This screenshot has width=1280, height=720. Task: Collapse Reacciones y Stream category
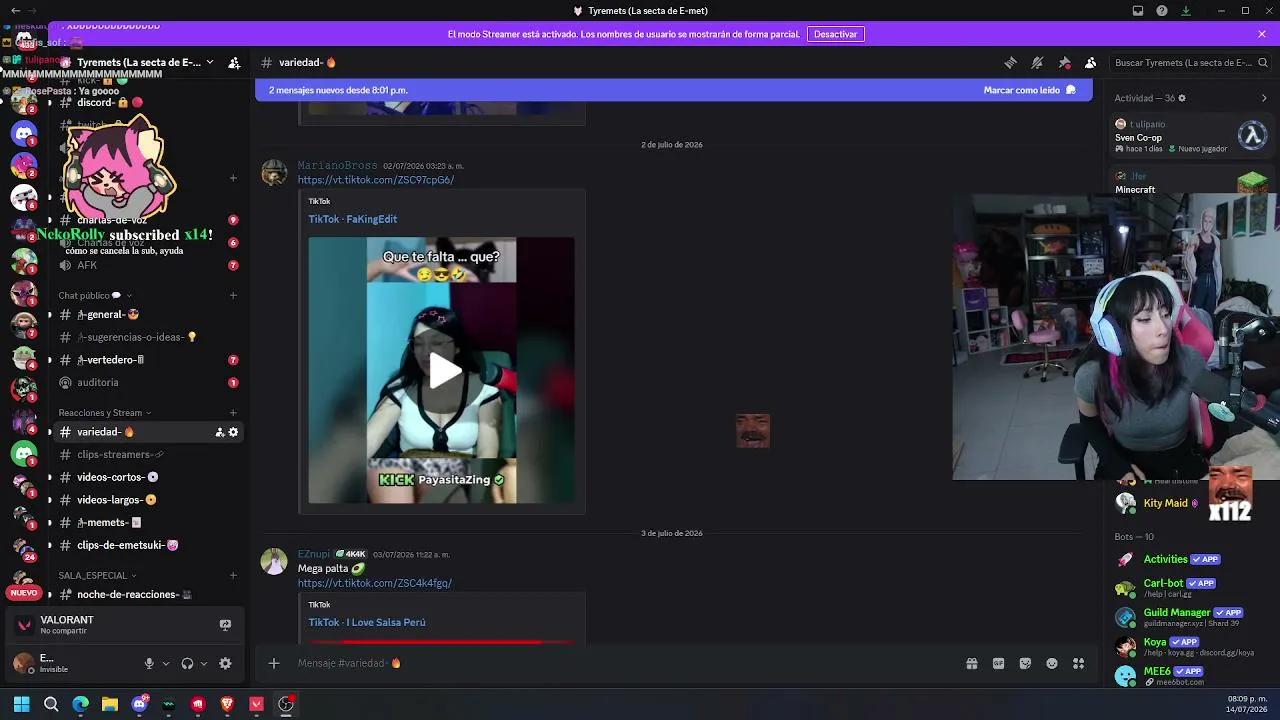pyautogui.click(x=104, y=412)
